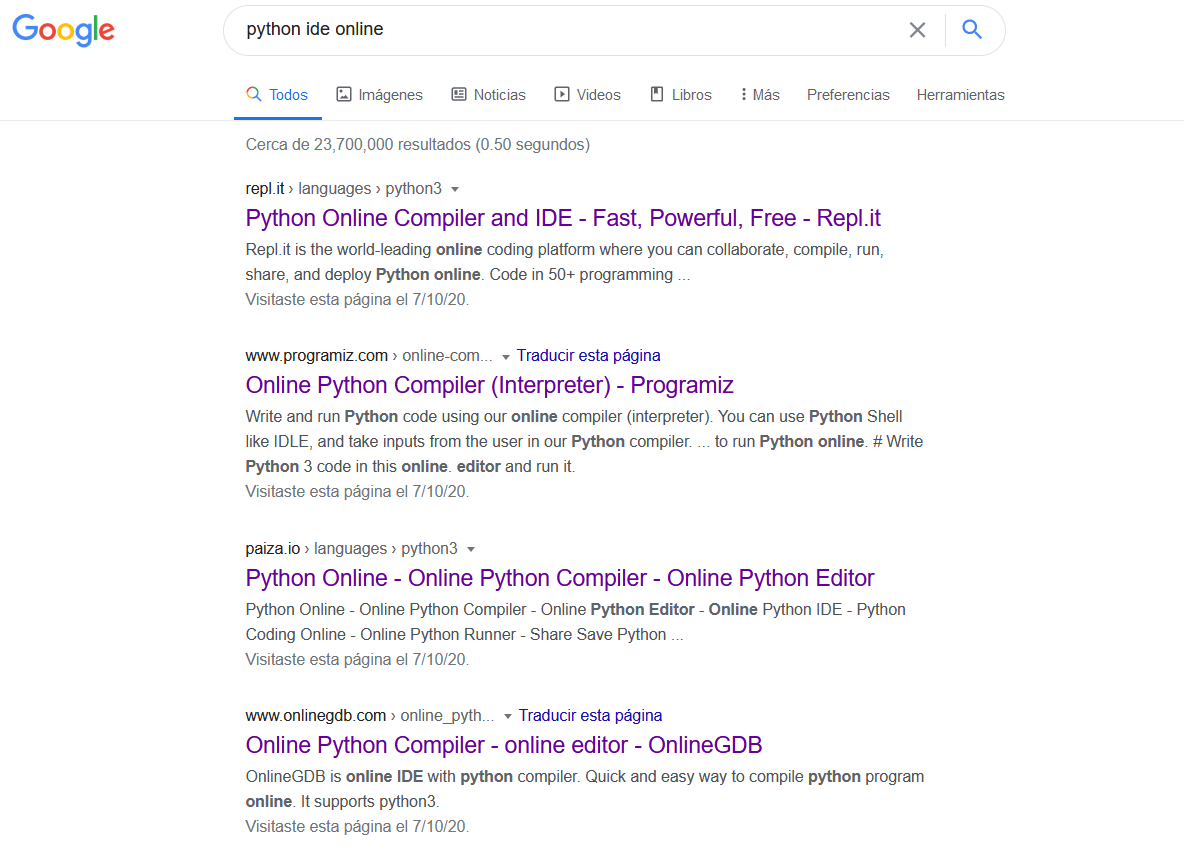This screenshot has height=857, width=1184.
Task: Select the Libros tab
Action: tap(680, 95)
